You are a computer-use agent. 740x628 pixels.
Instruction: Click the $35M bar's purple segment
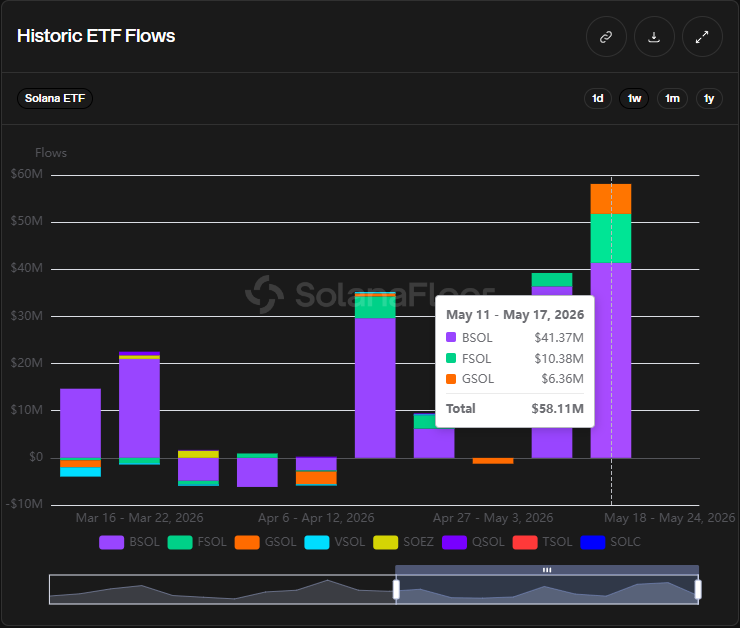tap(375, 388)
